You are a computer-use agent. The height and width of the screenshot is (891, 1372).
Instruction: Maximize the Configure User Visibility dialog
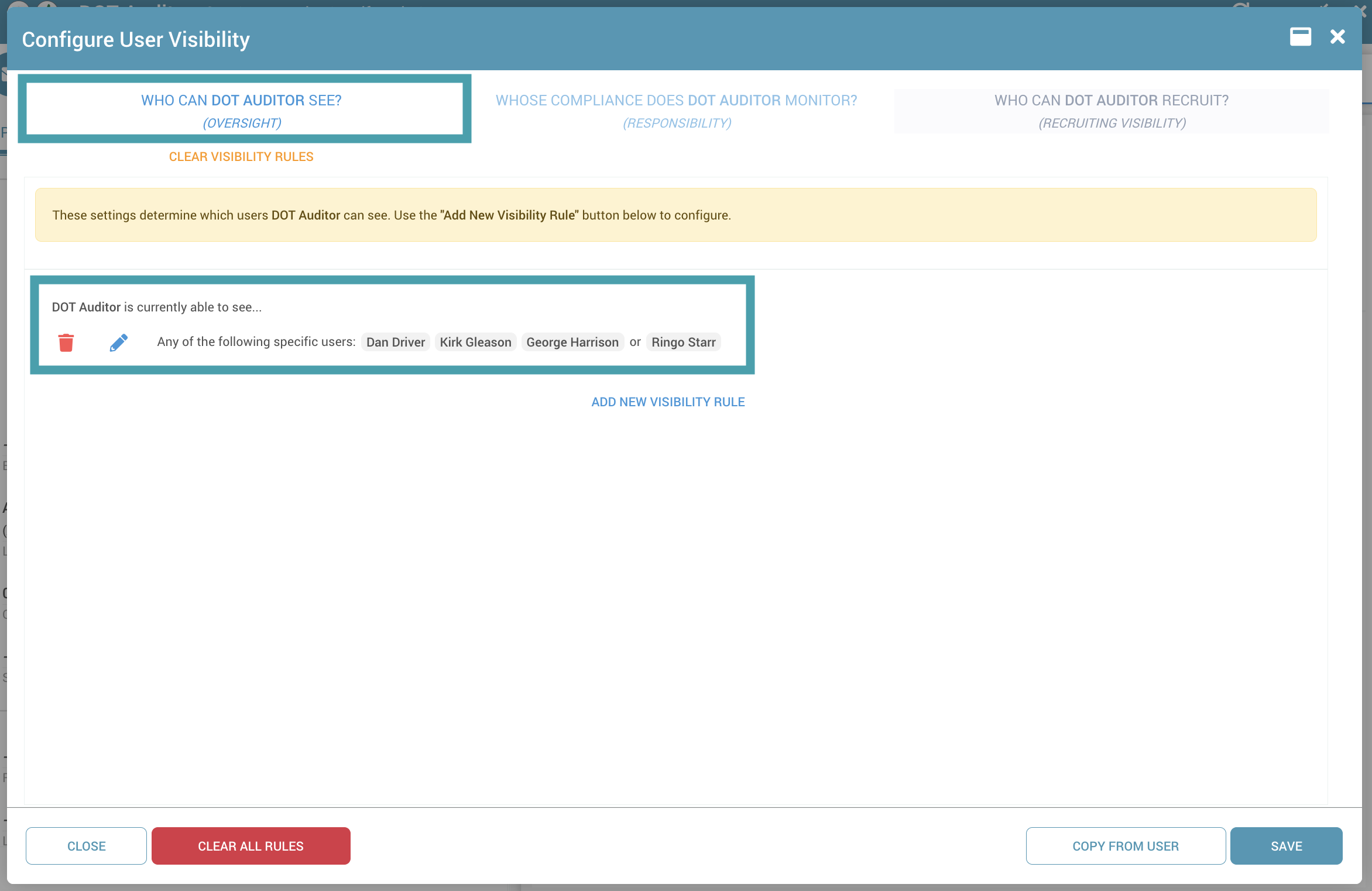pos(1300,37)
